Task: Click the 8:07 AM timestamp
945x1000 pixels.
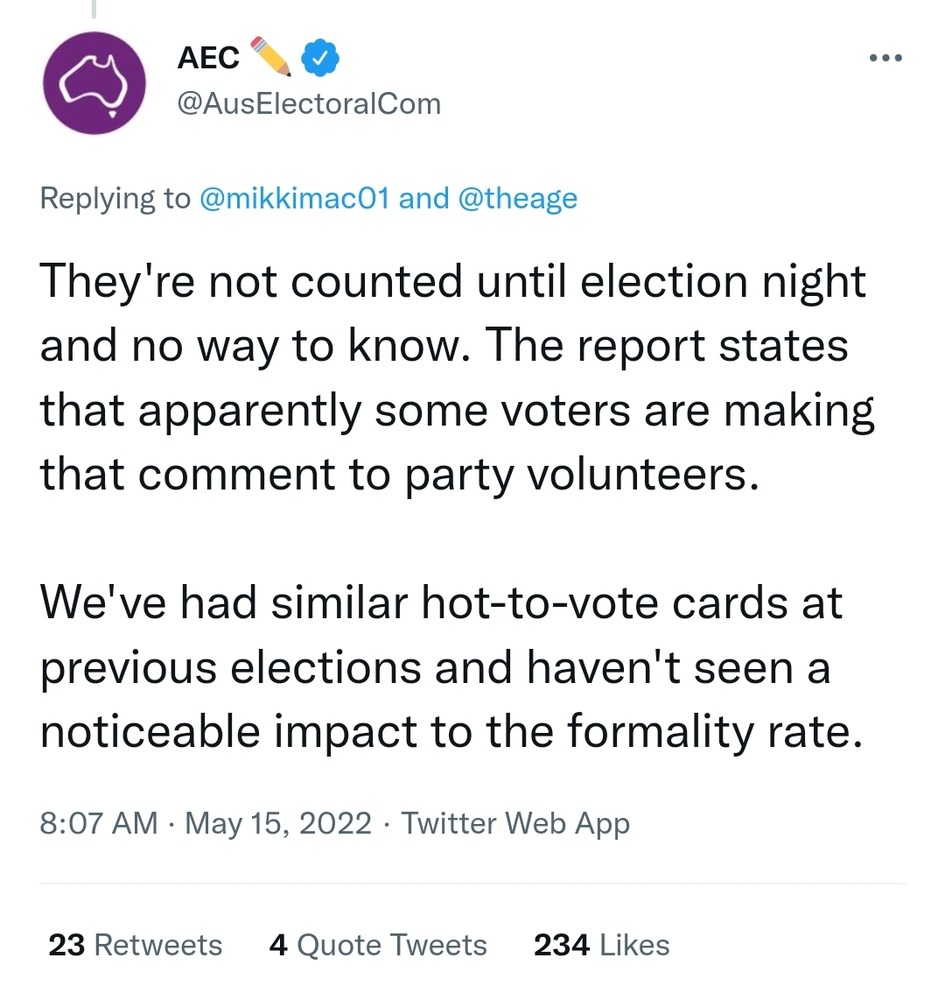Action: coord(98,823)
